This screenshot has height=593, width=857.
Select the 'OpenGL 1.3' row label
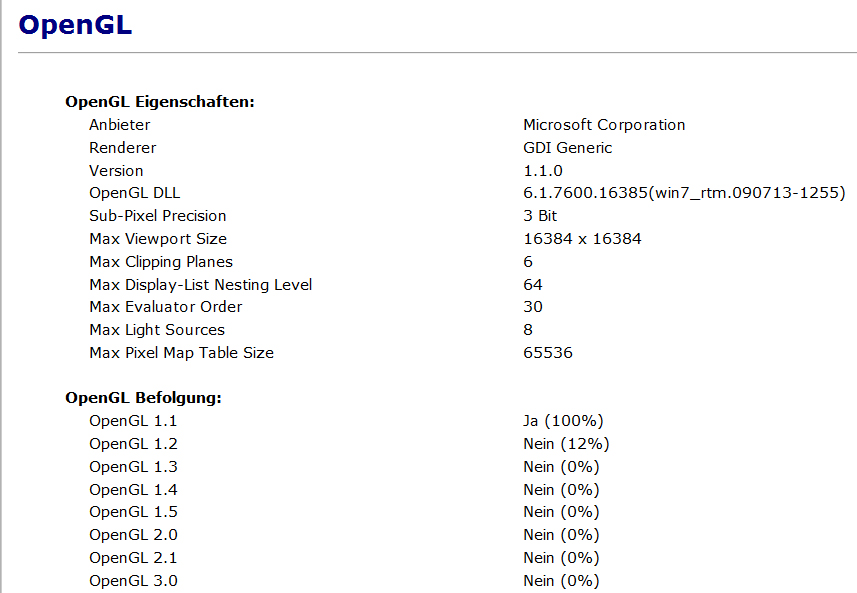pos(133,467)
